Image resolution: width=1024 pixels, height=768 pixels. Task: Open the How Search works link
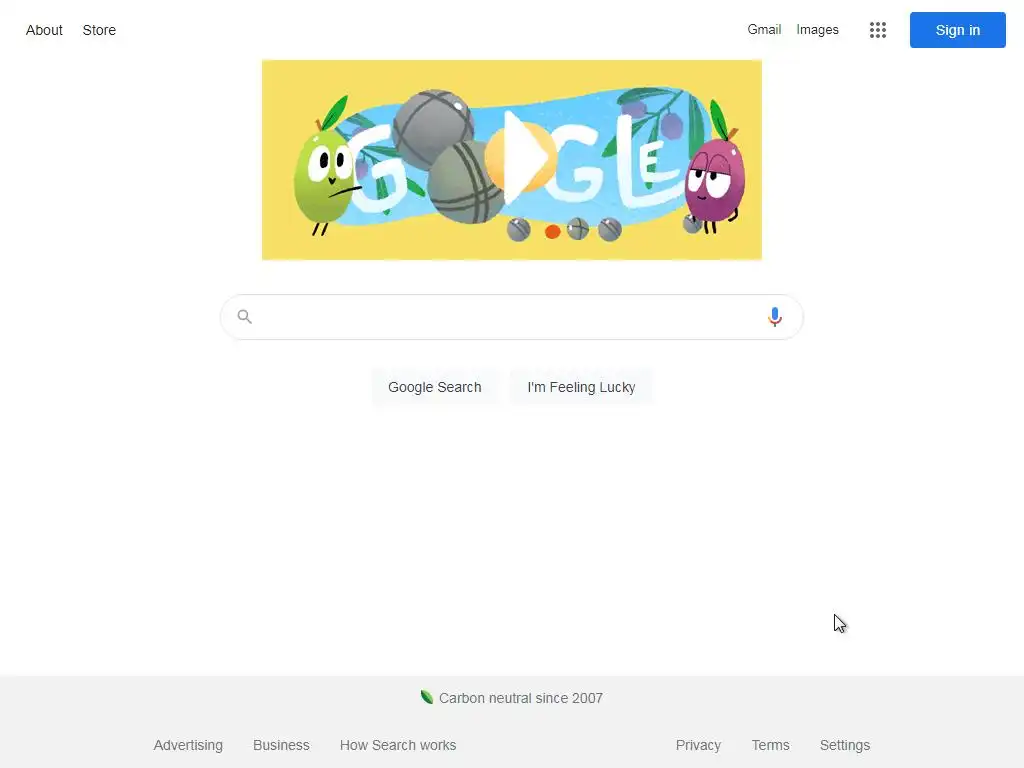click(398, 745)
